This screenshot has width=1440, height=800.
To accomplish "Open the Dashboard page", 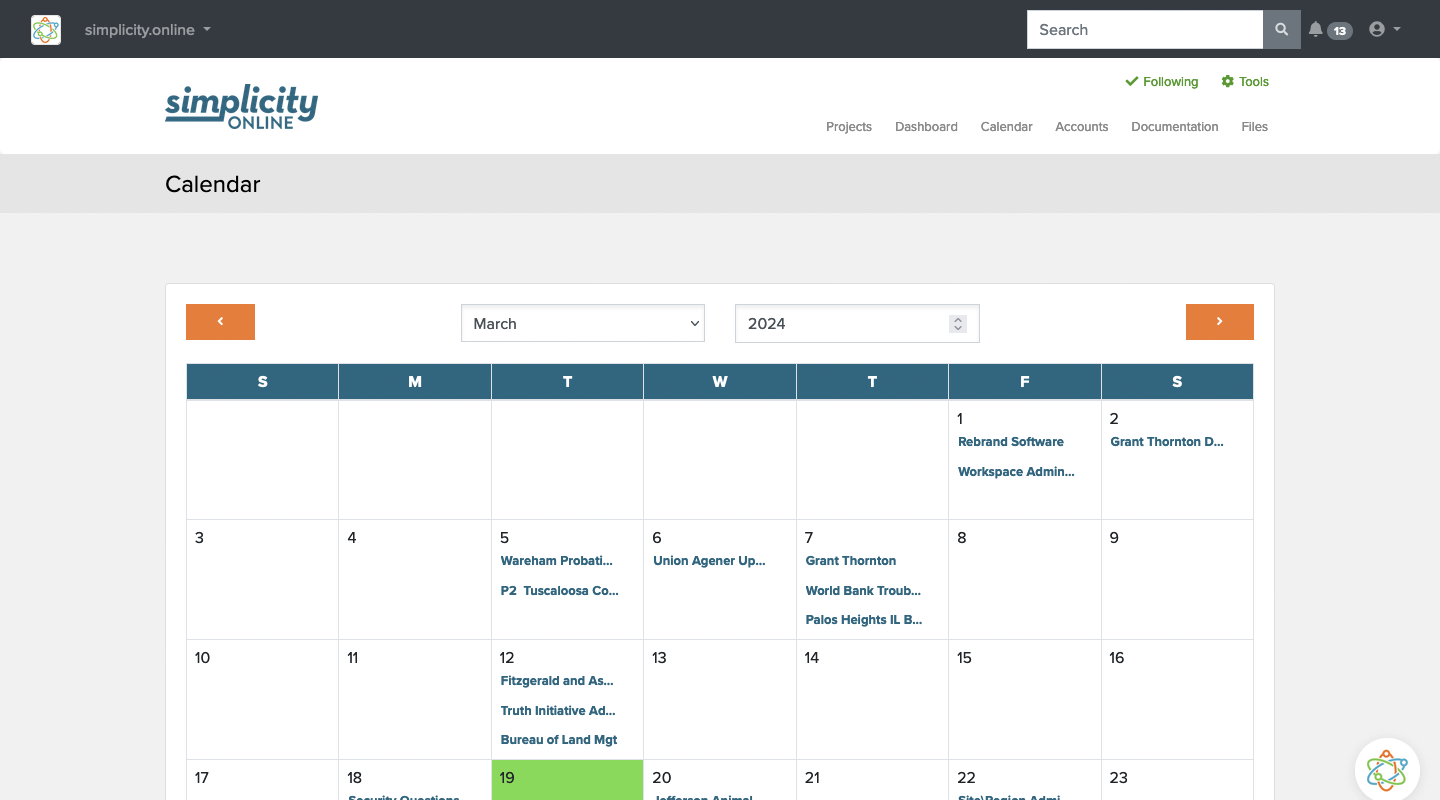I will tap(926, 127).
